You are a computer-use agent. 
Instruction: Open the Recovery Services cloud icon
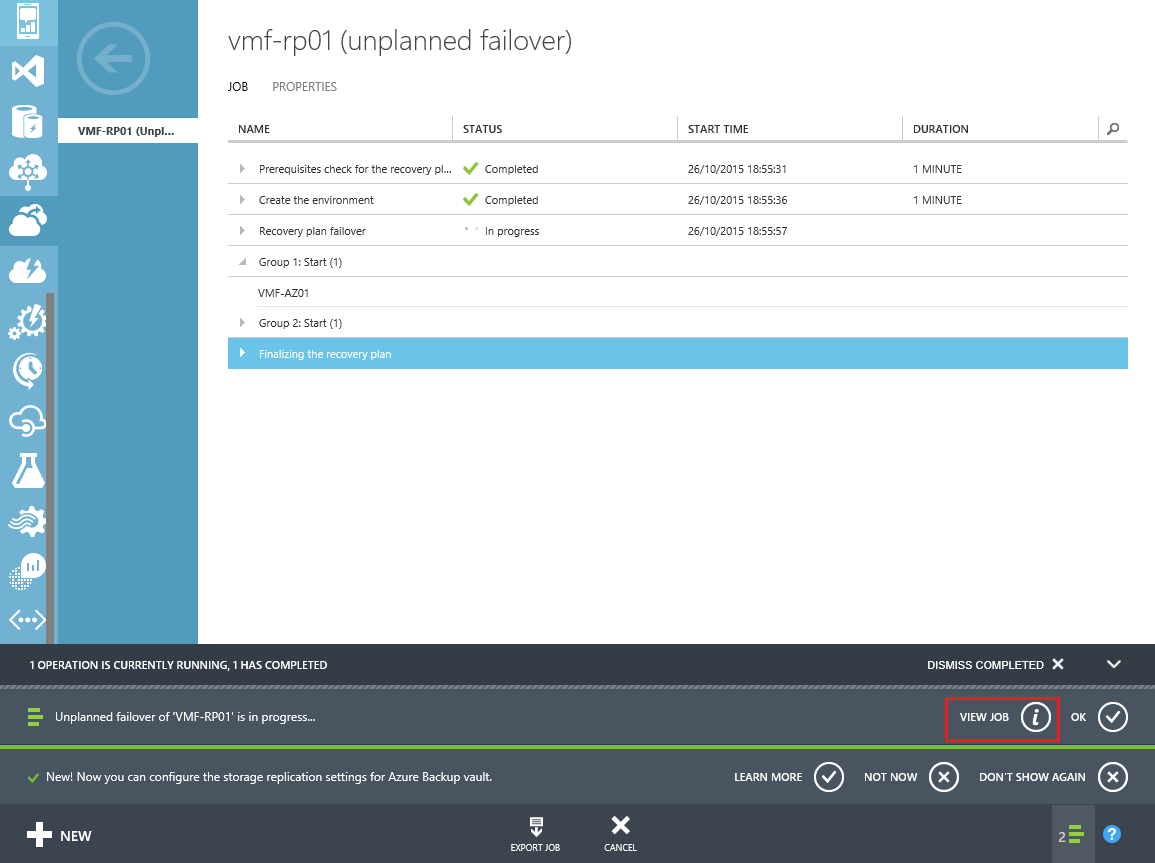coord(28,221)
